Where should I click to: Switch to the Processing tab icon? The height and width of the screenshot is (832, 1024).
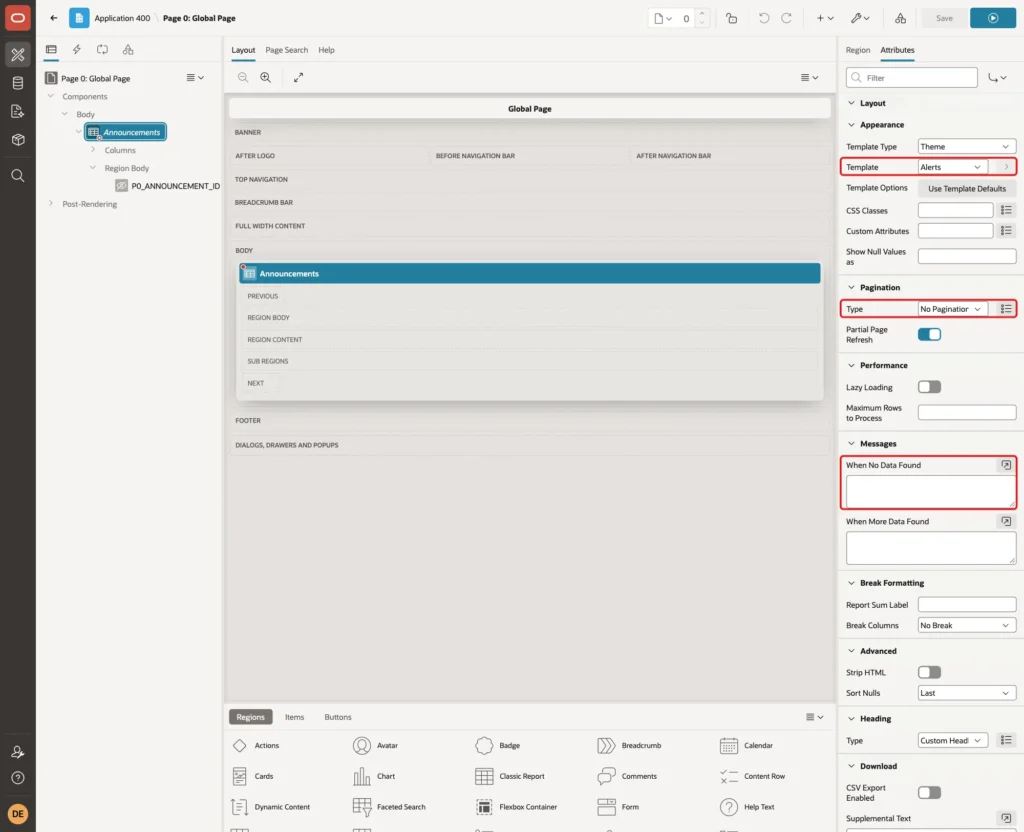pos(103,50)
